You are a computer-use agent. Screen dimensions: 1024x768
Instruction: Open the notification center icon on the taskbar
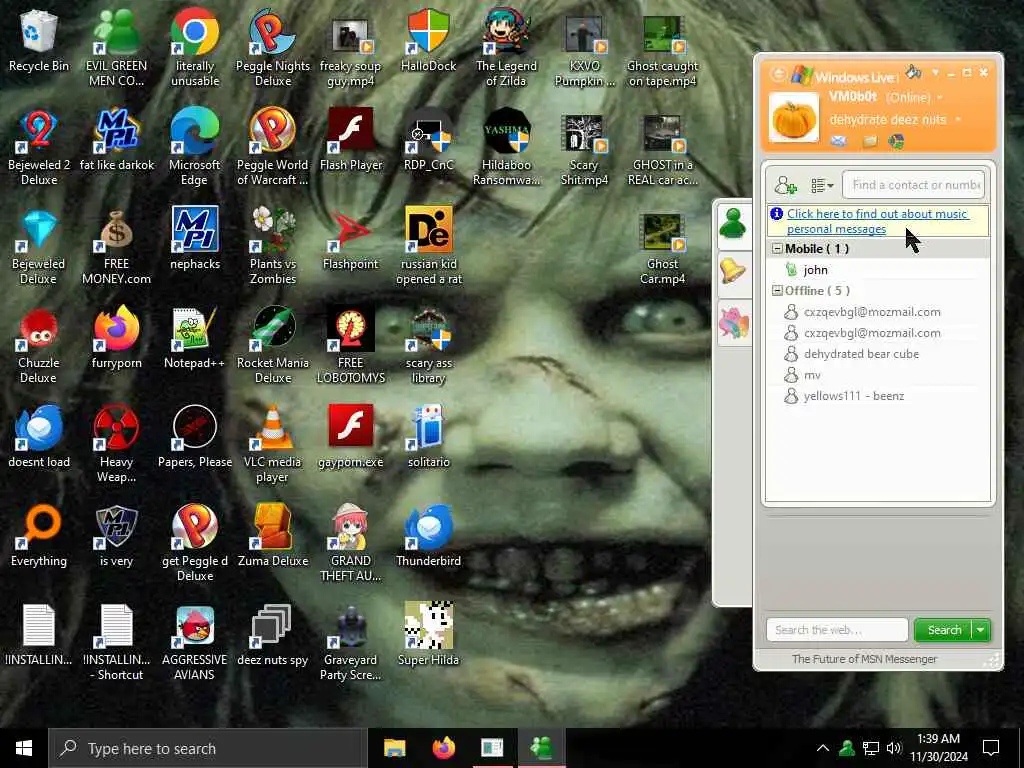pyautogui.click(x=991, y=748)
